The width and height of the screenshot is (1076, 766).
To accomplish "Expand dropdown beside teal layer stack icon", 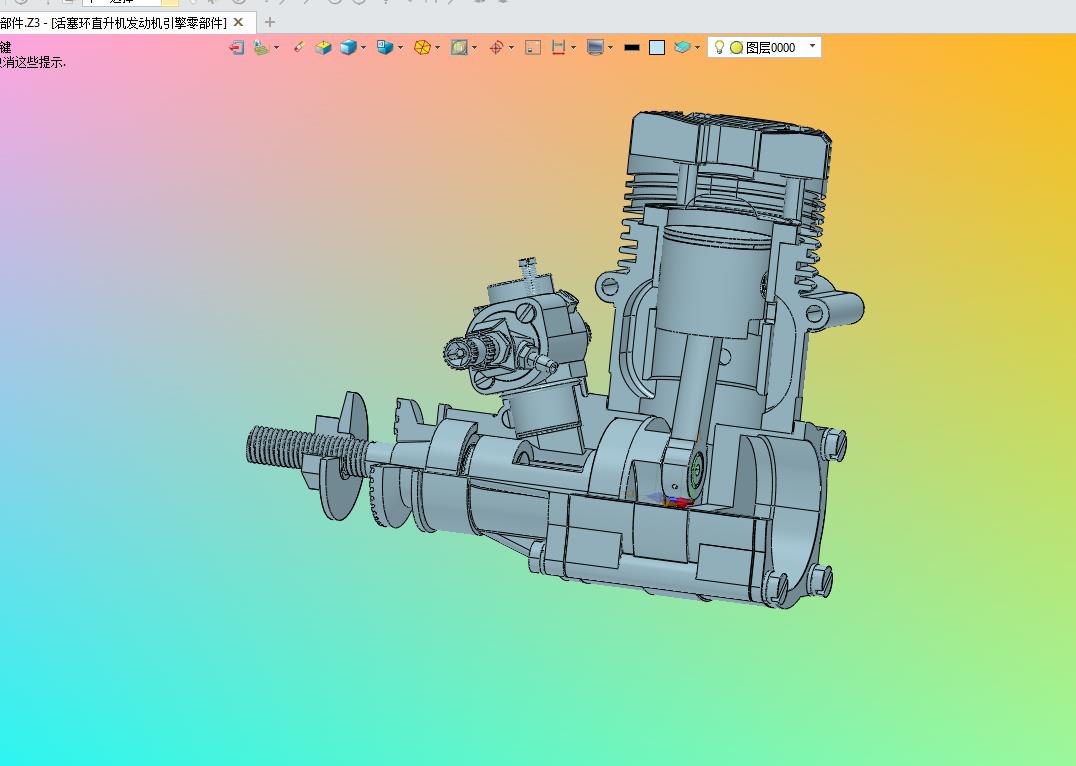I will (x=697, y=47).
